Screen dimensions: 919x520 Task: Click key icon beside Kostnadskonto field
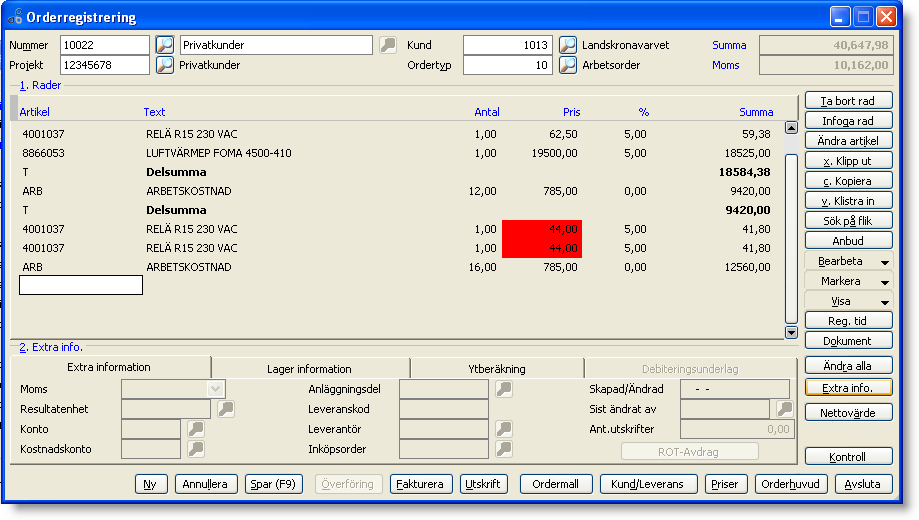point(196,449)
